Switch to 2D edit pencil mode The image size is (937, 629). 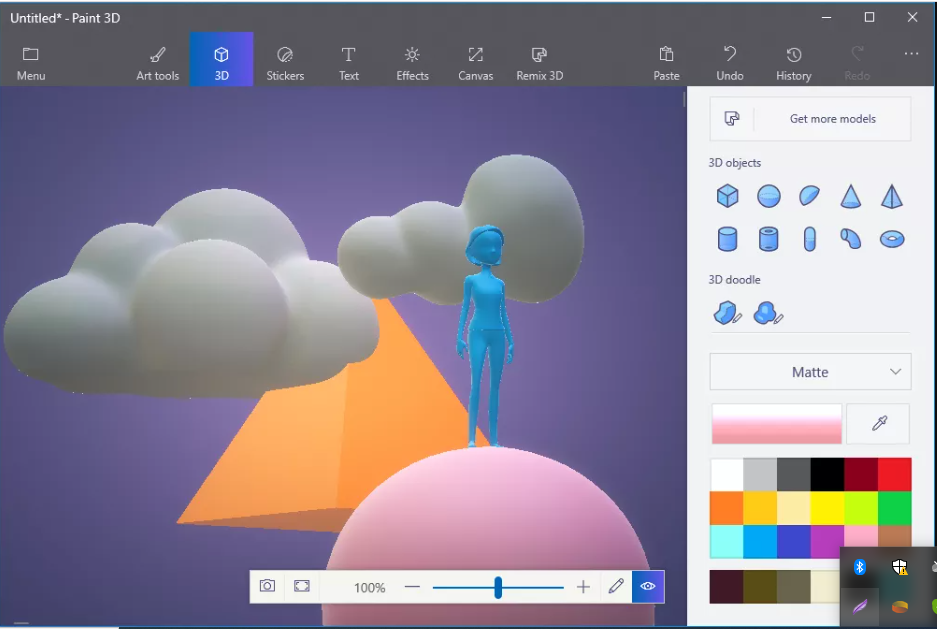point(616,586)
